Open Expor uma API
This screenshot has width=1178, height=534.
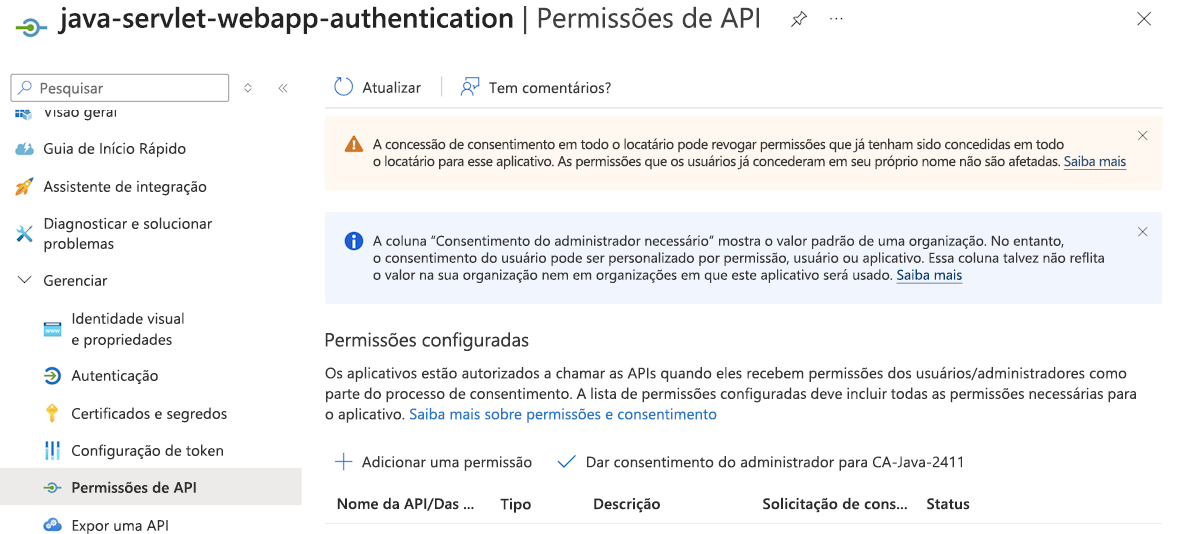point(120,524)
